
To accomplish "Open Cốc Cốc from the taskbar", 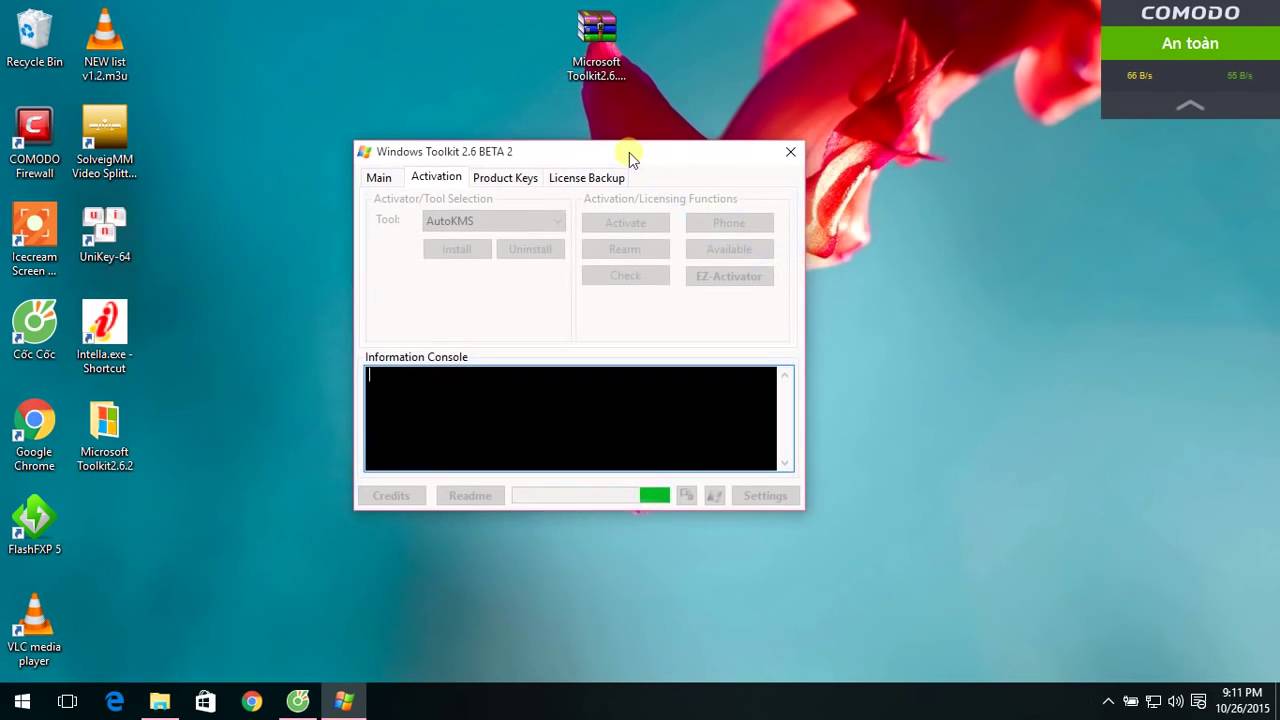I will coord(298,702).
